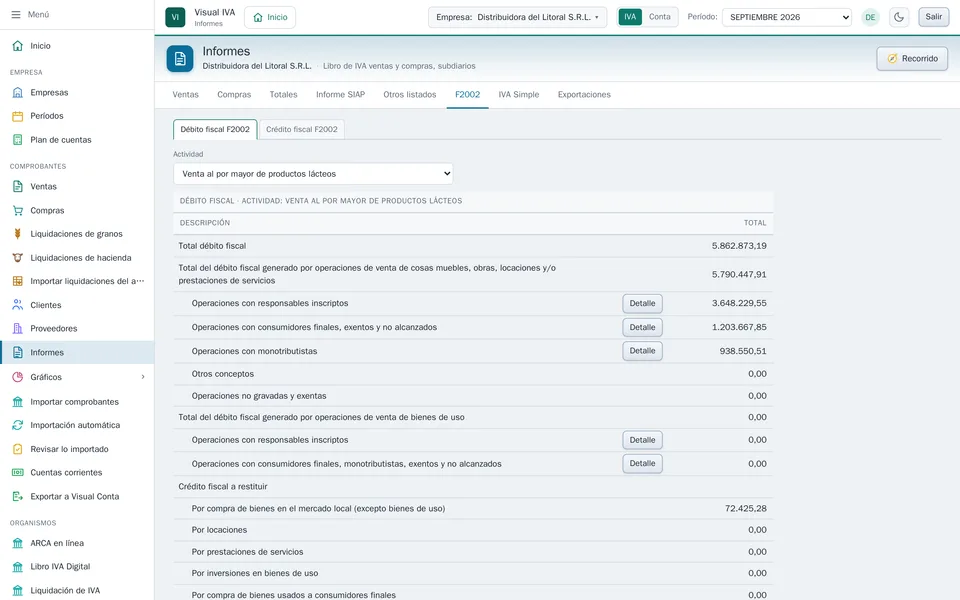The height and width of the screenshot is (600, 960).
Task: Click the Exportar a Visual Conta icon
Action: click(x=18, y=497)
